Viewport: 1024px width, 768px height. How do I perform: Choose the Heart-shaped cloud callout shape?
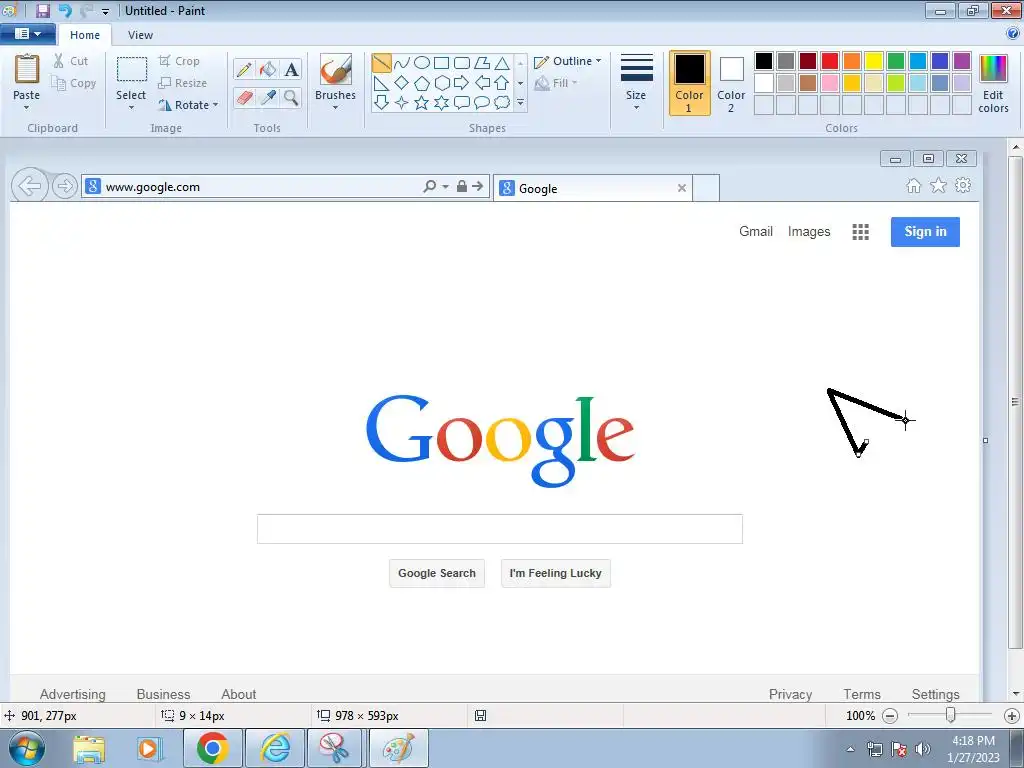502,103
